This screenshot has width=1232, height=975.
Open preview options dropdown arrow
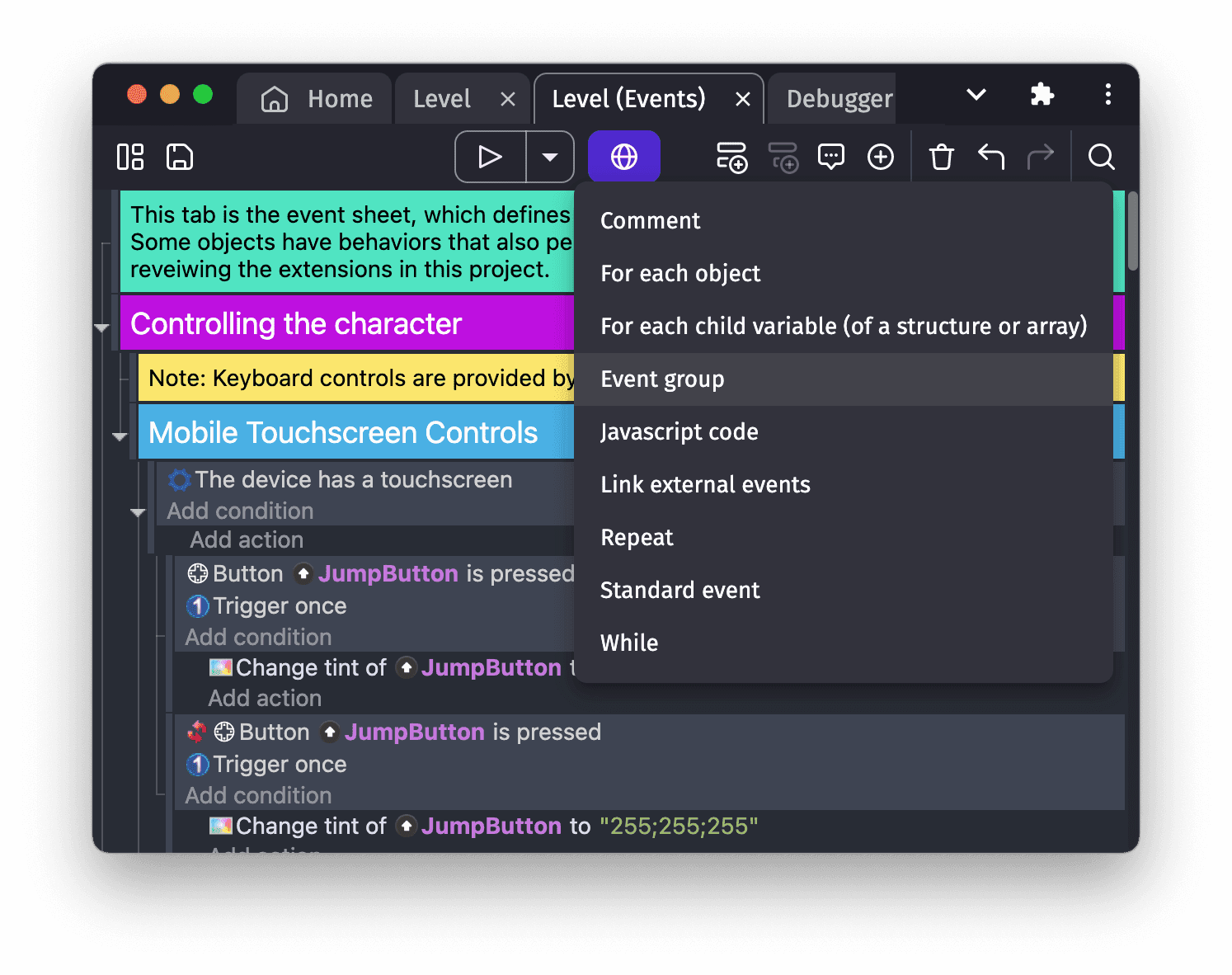[550, 157]
